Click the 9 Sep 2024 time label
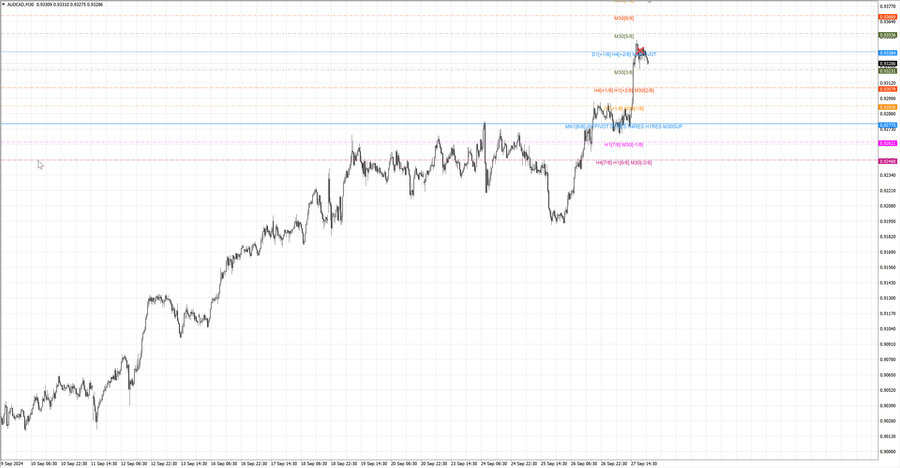Screen dimensions: 900x468 click(x=12, y=463)
